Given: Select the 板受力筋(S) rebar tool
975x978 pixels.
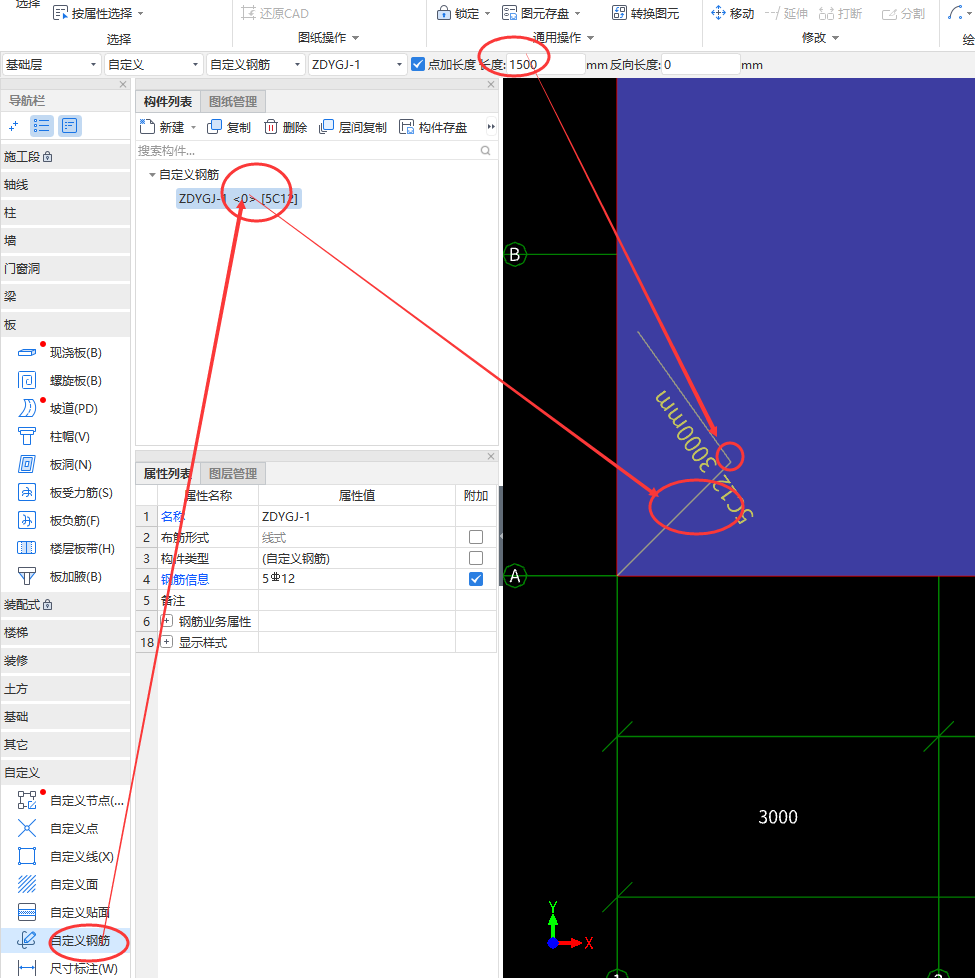Looking at the screenshot, I should (x=65, y=493).
